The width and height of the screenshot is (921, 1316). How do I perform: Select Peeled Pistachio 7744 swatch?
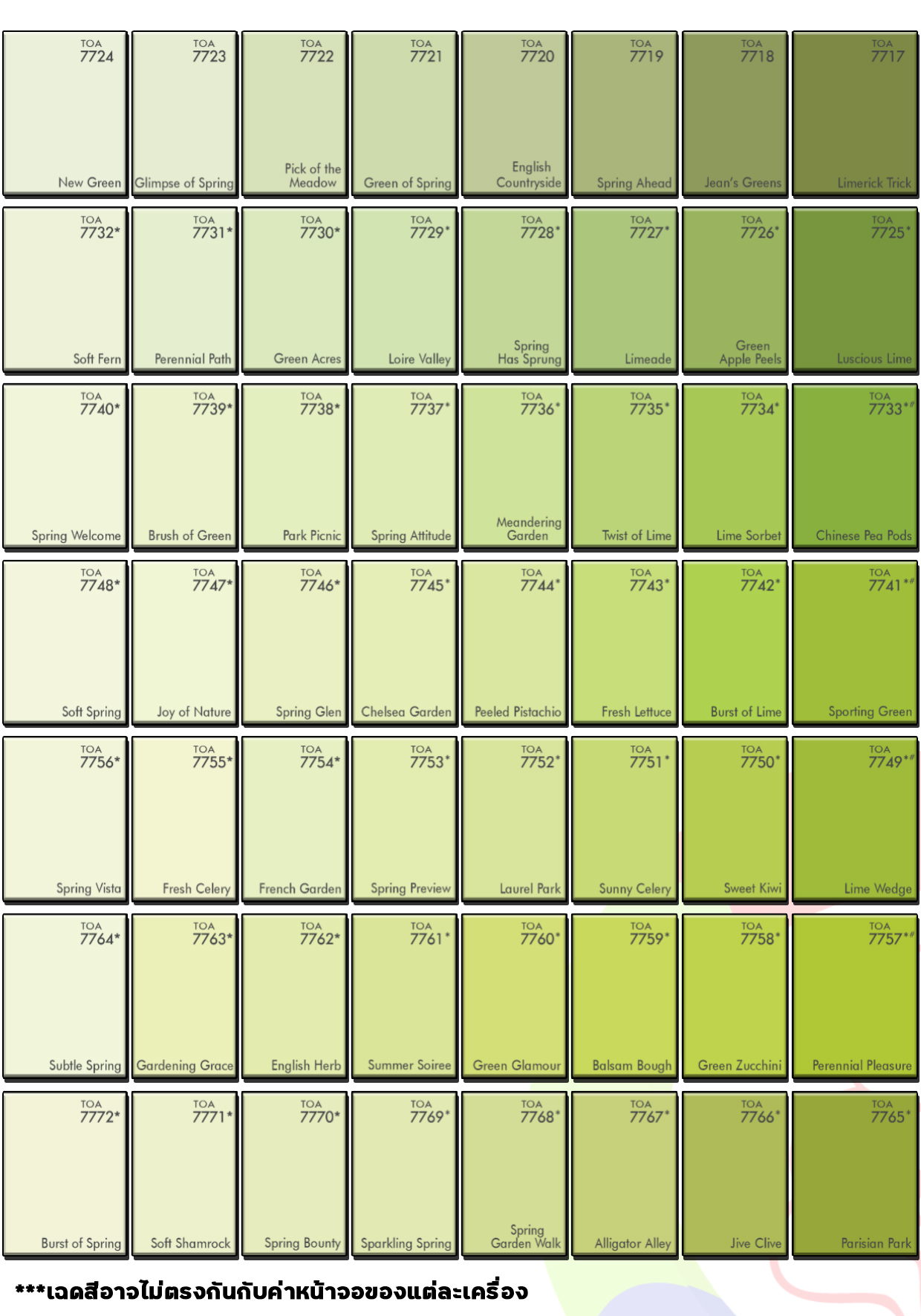(x=515, y=643)
